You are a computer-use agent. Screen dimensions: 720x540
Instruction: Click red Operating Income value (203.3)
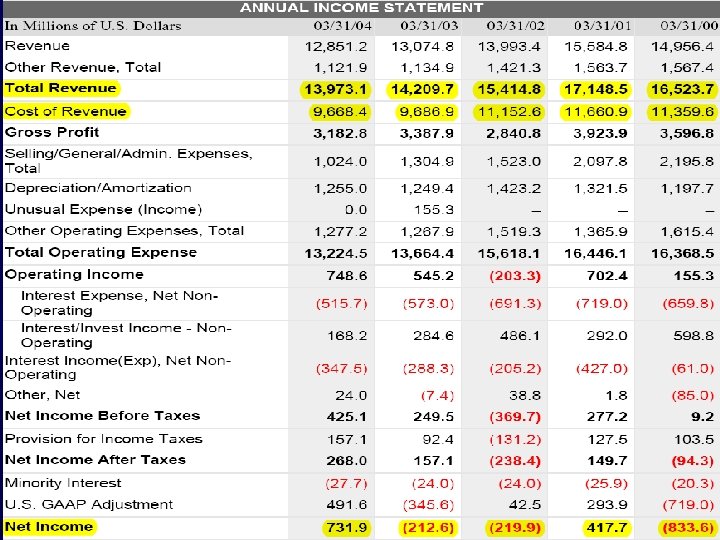point(515,276)
